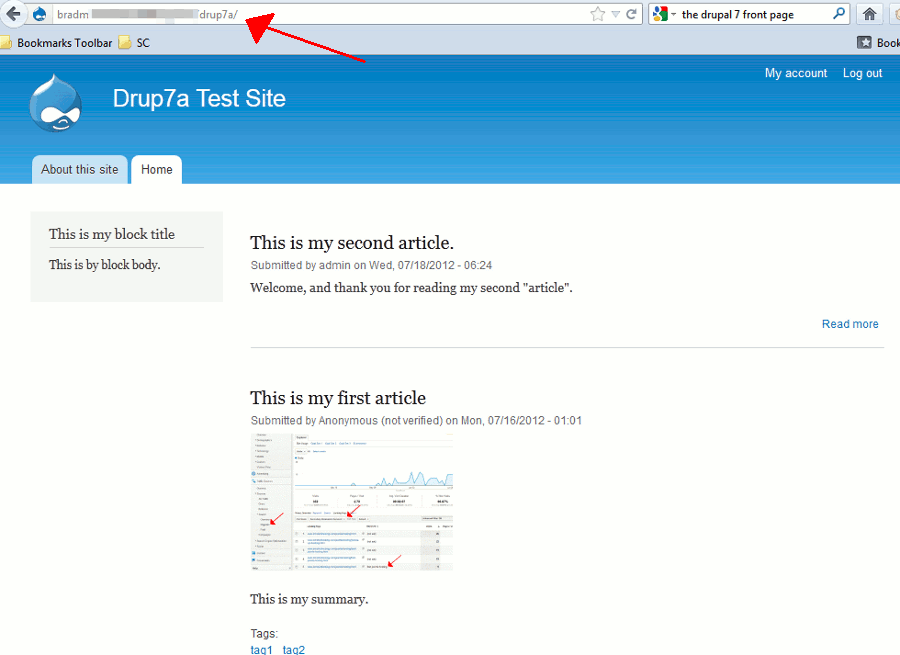This screenshot has height=655, width=900.
Task: Select the Home tab
Action: 157,169
